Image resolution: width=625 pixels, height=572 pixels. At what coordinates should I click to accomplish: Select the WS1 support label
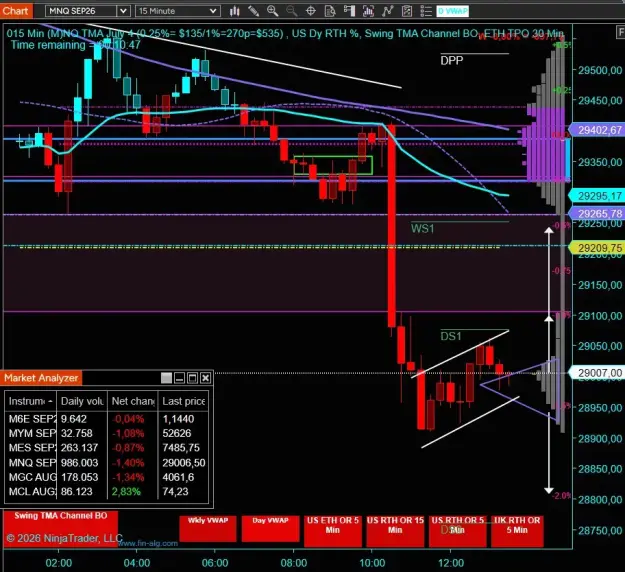click(423, 228)
